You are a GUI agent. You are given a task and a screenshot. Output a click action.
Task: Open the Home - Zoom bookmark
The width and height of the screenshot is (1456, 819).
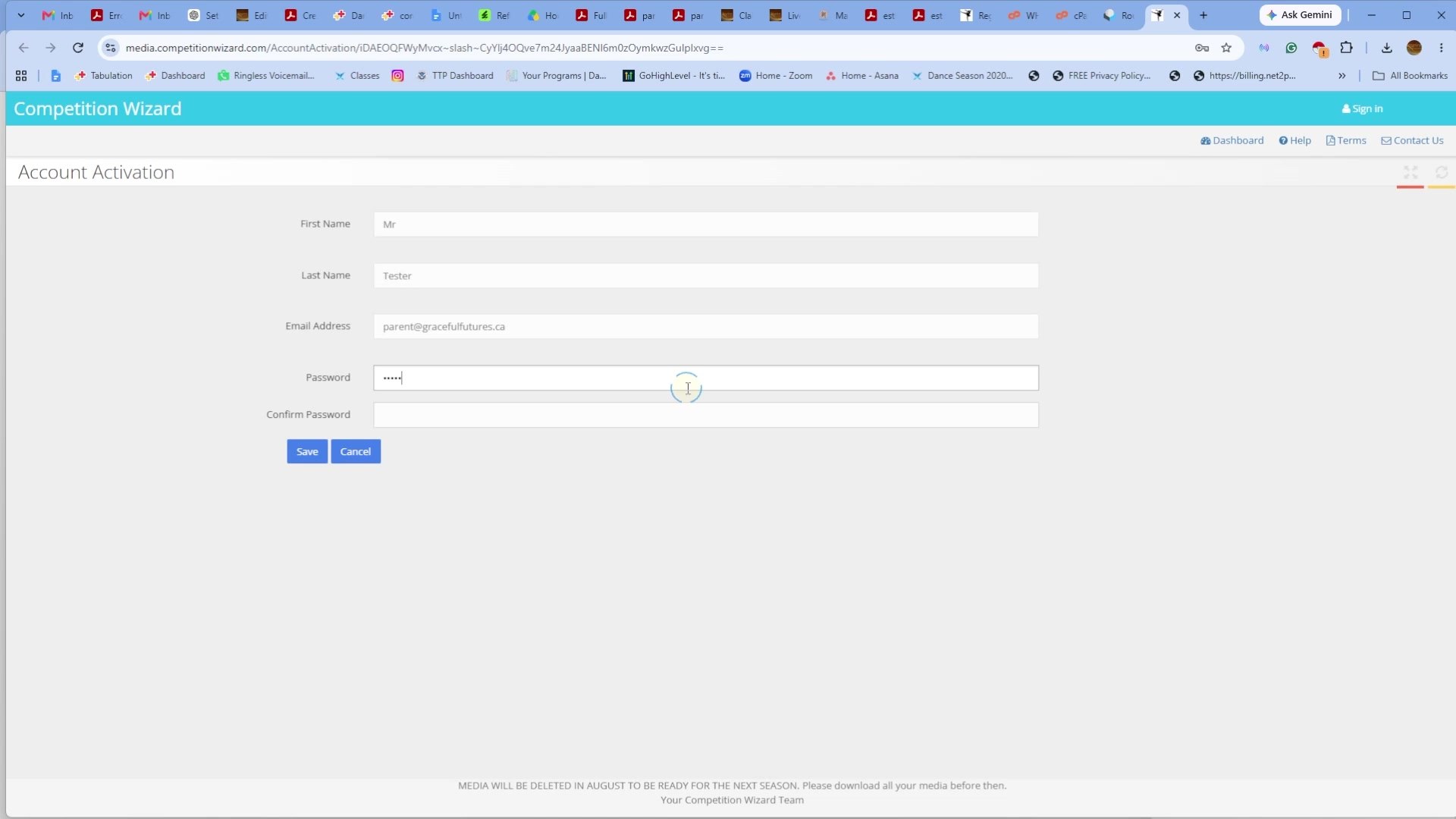click(x=776, y=76)
